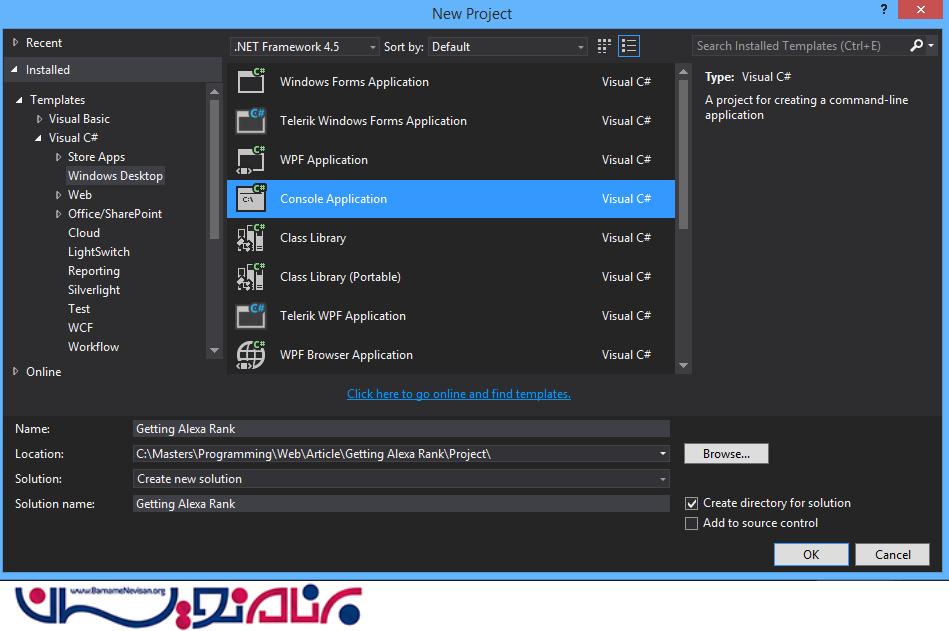Image resolution: width=949 pixels, height=631 pixels.
Task: Enable Add to source control checkbox
Action: click(692, 524)
